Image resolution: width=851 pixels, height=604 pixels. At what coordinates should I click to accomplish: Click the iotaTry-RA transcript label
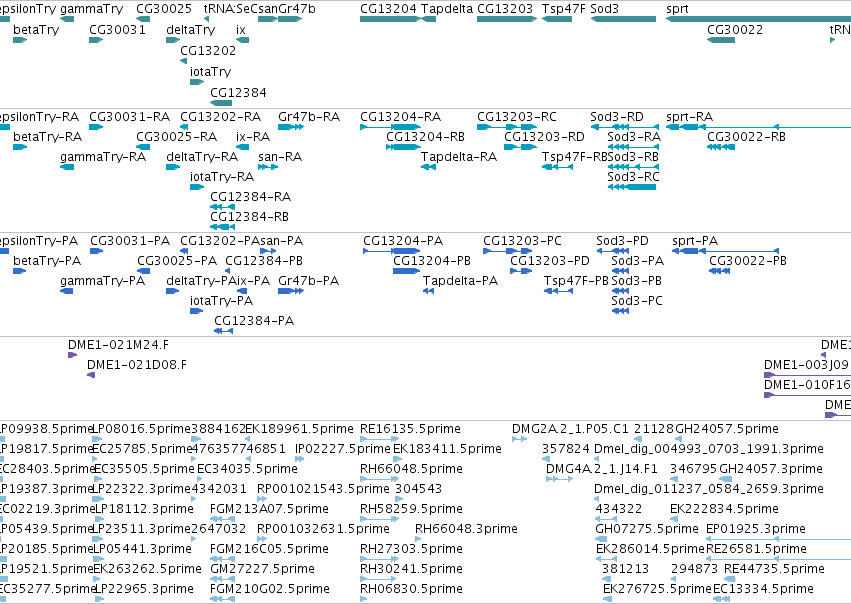click(x=222, y=176)
